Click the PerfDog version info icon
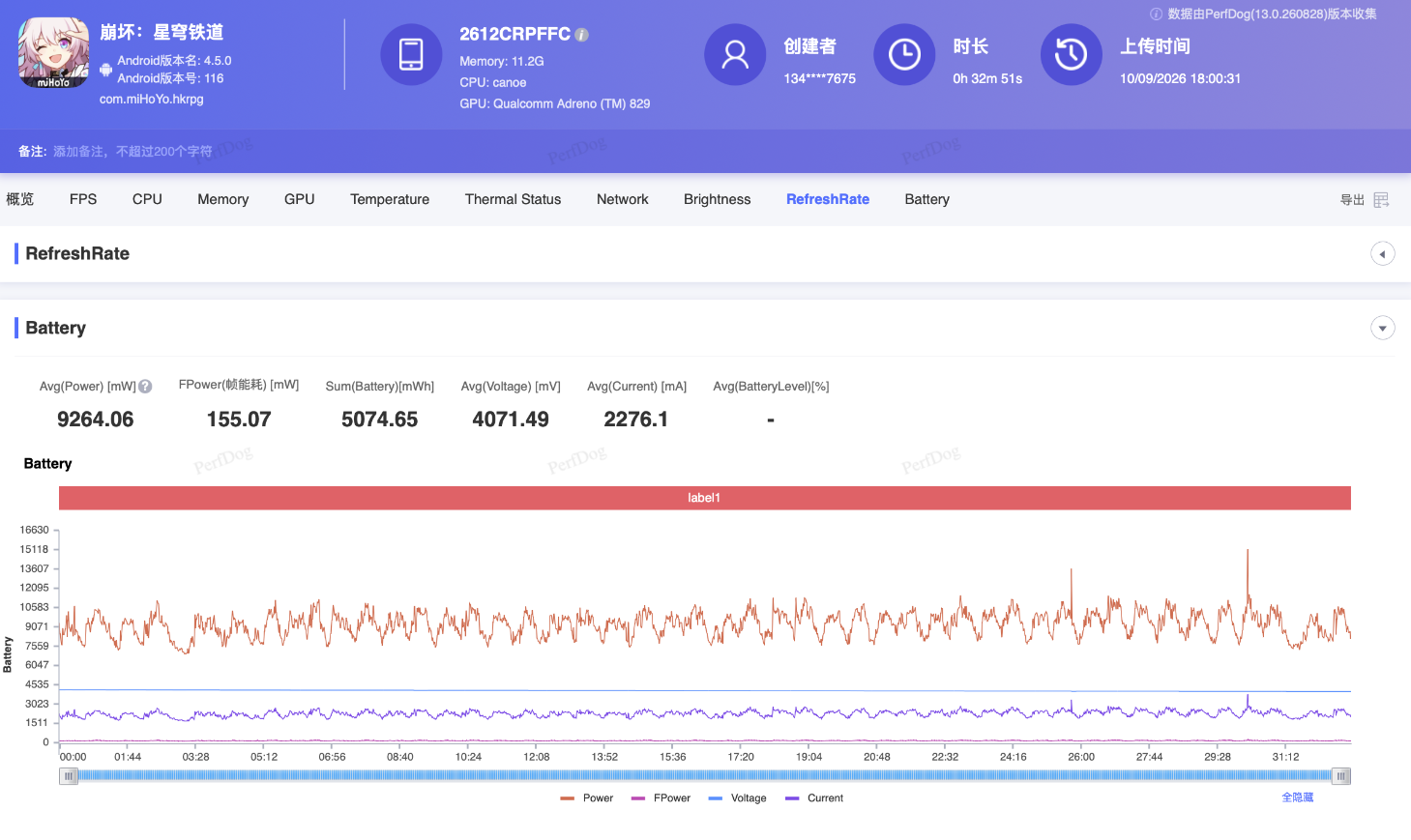 coord(1156,14)
